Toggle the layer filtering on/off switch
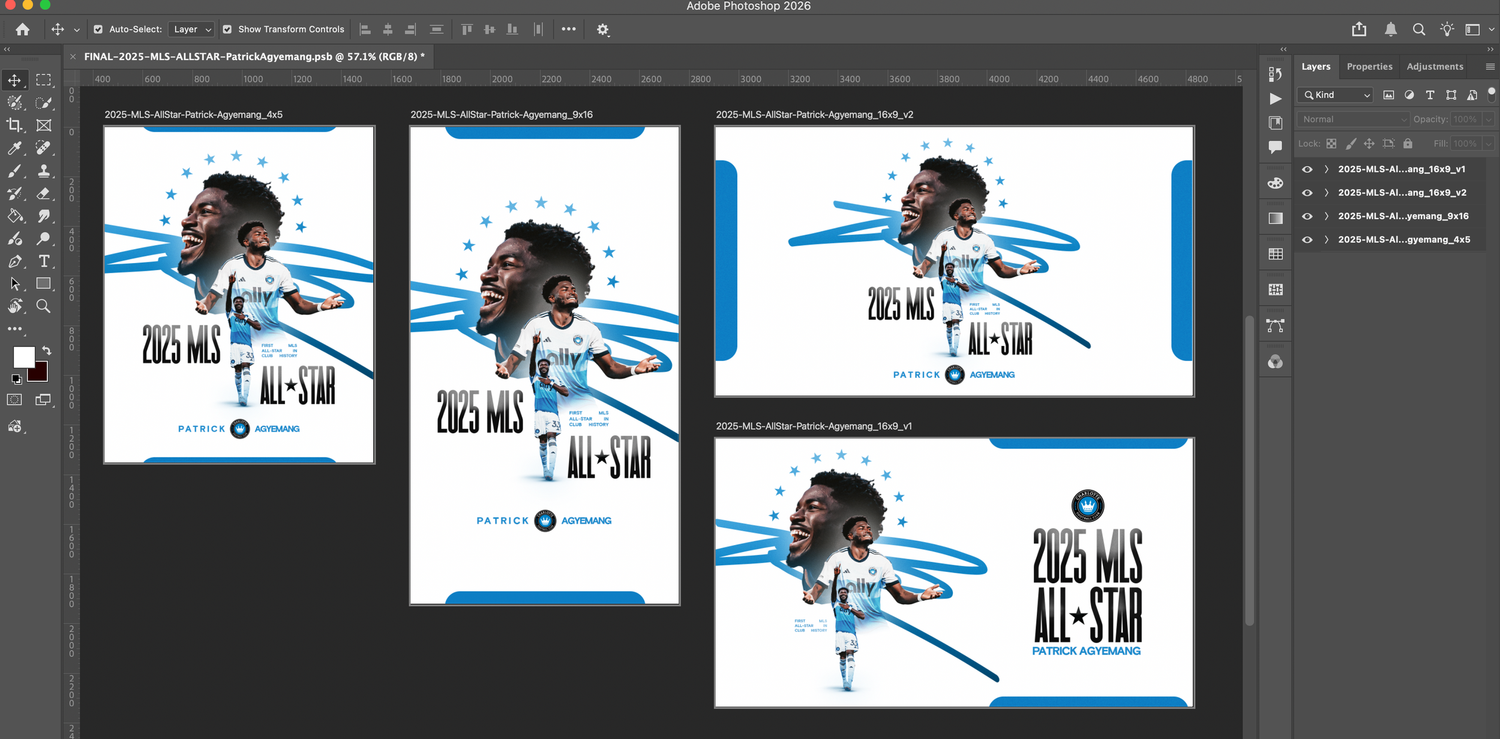This screenshot has width=1500, height=739. point(1491,95)
